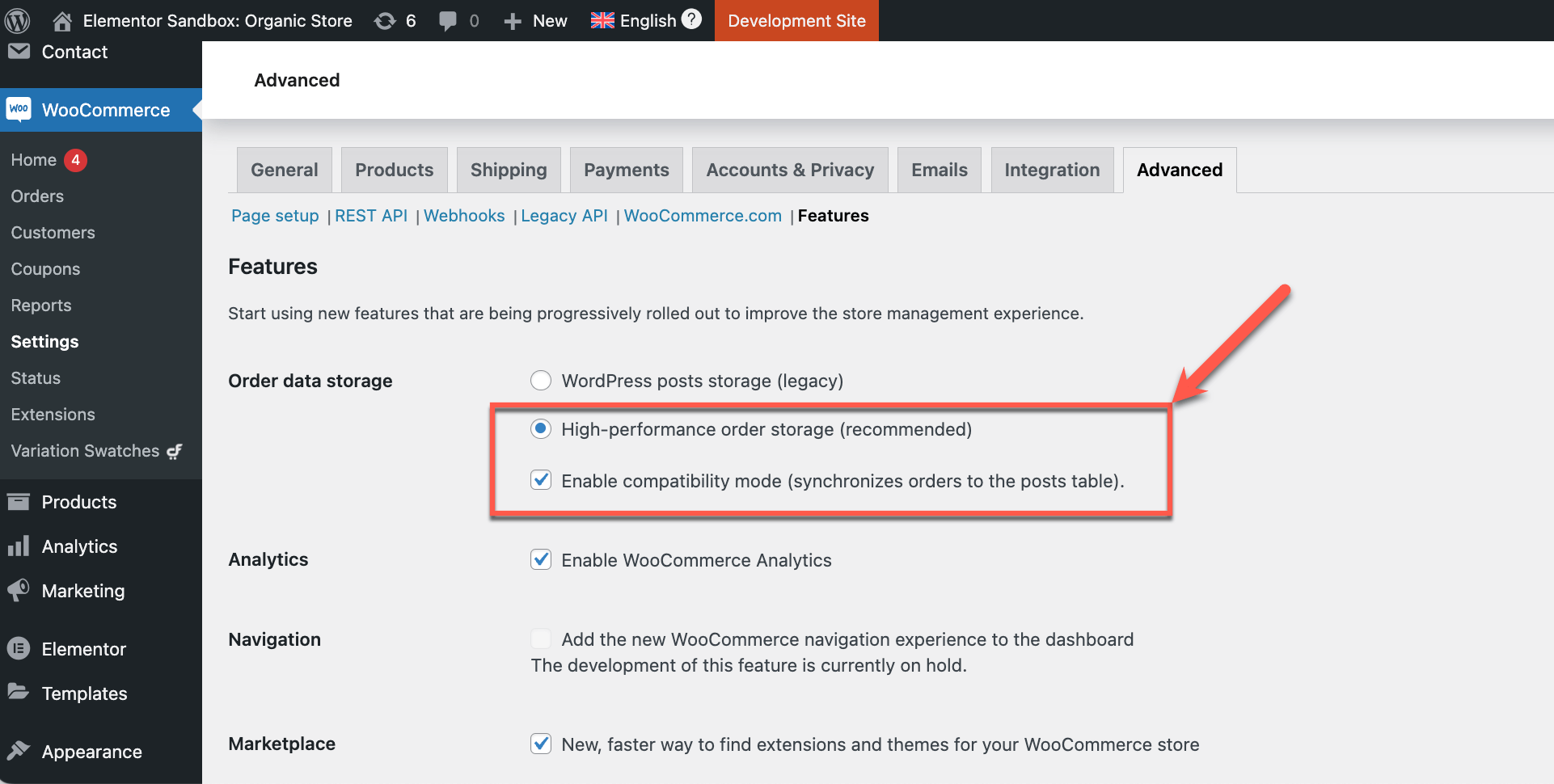Open the comments bubble icon
Image resolution: width=1554 pixels, height=784 pixels.
(447, 21)
